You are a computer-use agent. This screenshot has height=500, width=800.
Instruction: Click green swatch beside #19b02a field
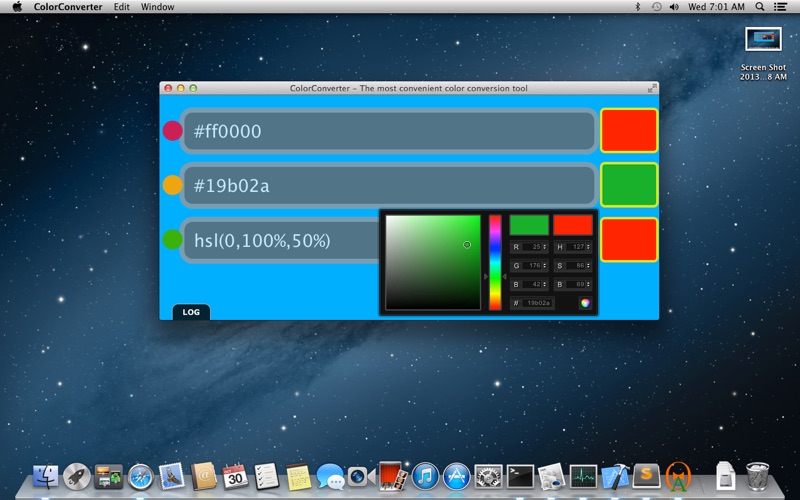[x=629, y=185]
